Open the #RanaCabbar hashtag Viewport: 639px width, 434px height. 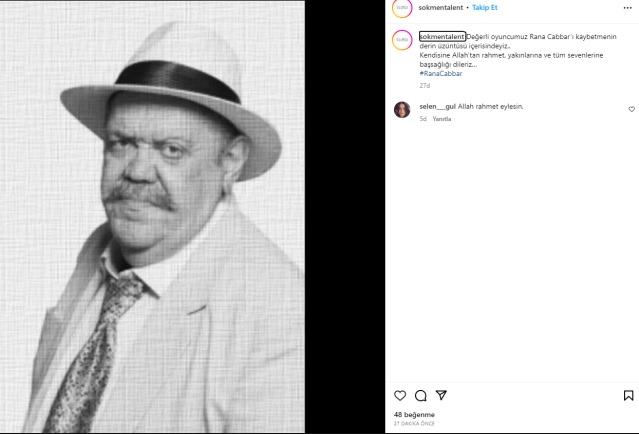[x=441, y=74]
